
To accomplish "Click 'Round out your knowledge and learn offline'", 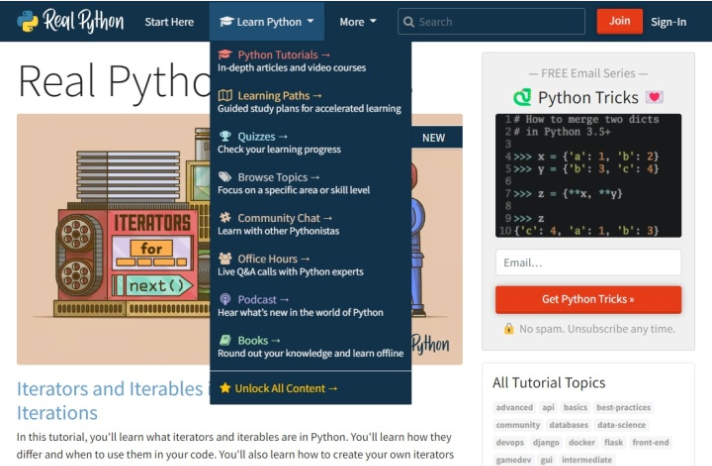I will tap(310, 353).
